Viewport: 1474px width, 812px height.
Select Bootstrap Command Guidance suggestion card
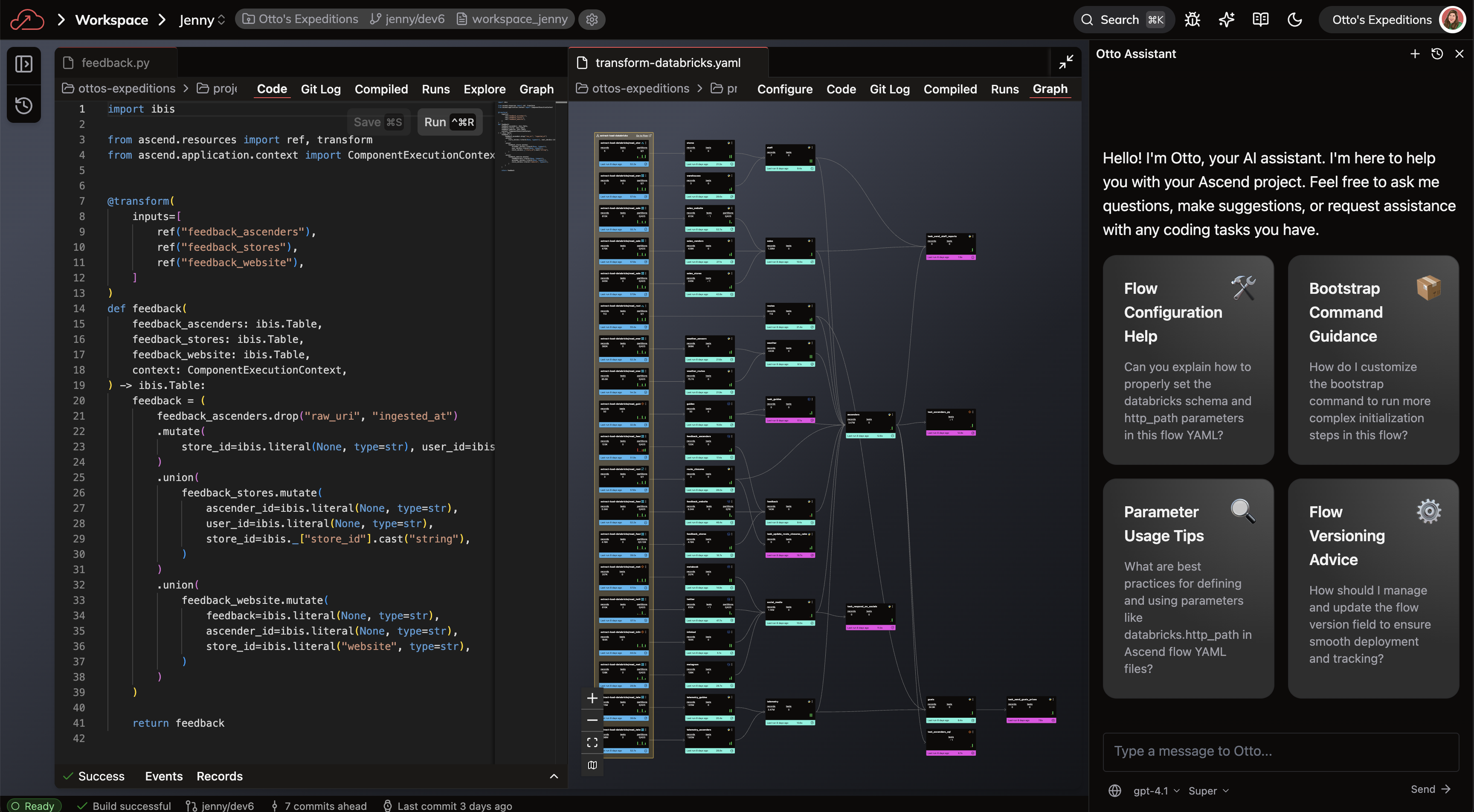1373,360
